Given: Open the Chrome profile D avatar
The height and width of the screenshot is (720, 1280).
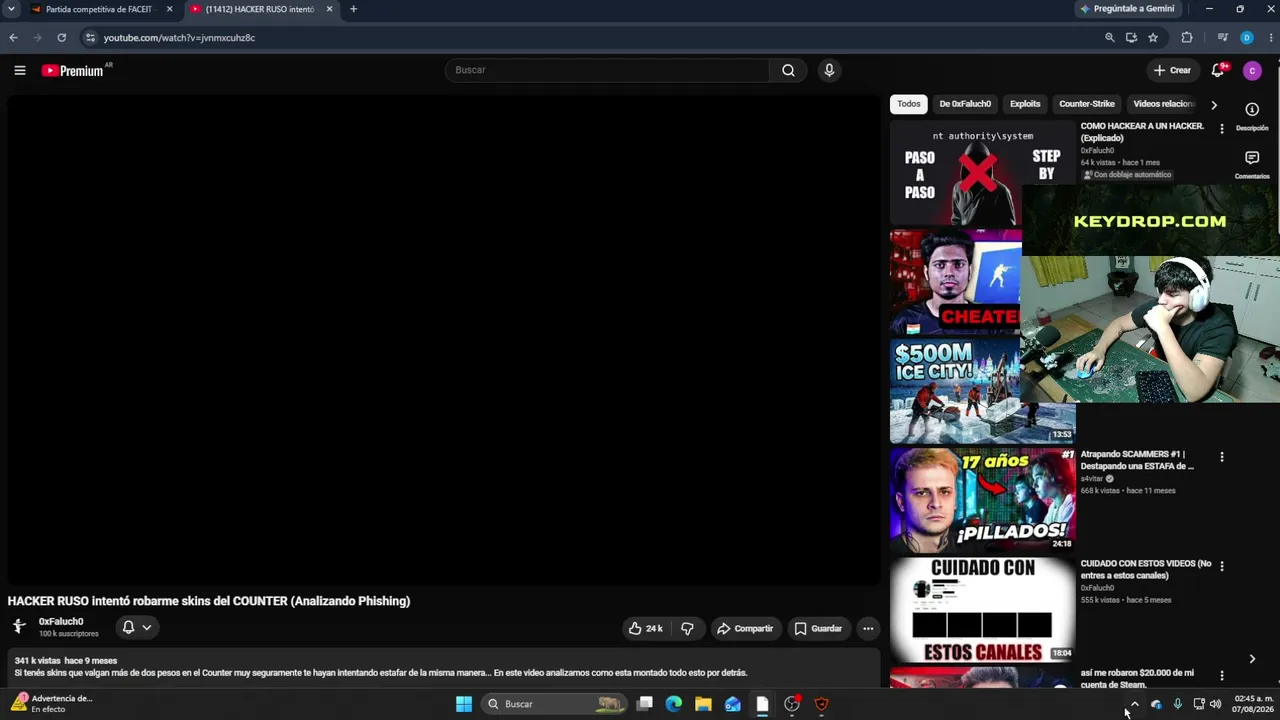Looking at the screenshot, I should (x=1246, y=38).
